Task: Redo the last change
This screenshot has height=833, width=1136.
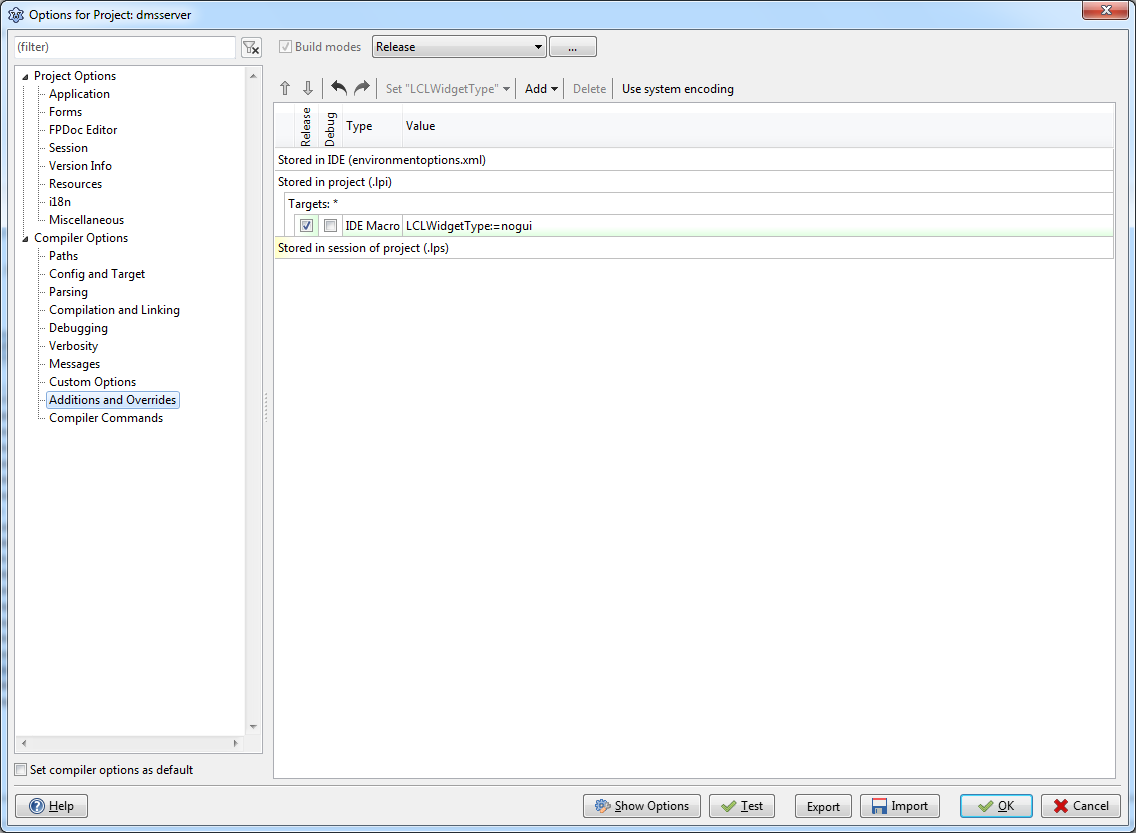Action: click(x=362, y=88)
